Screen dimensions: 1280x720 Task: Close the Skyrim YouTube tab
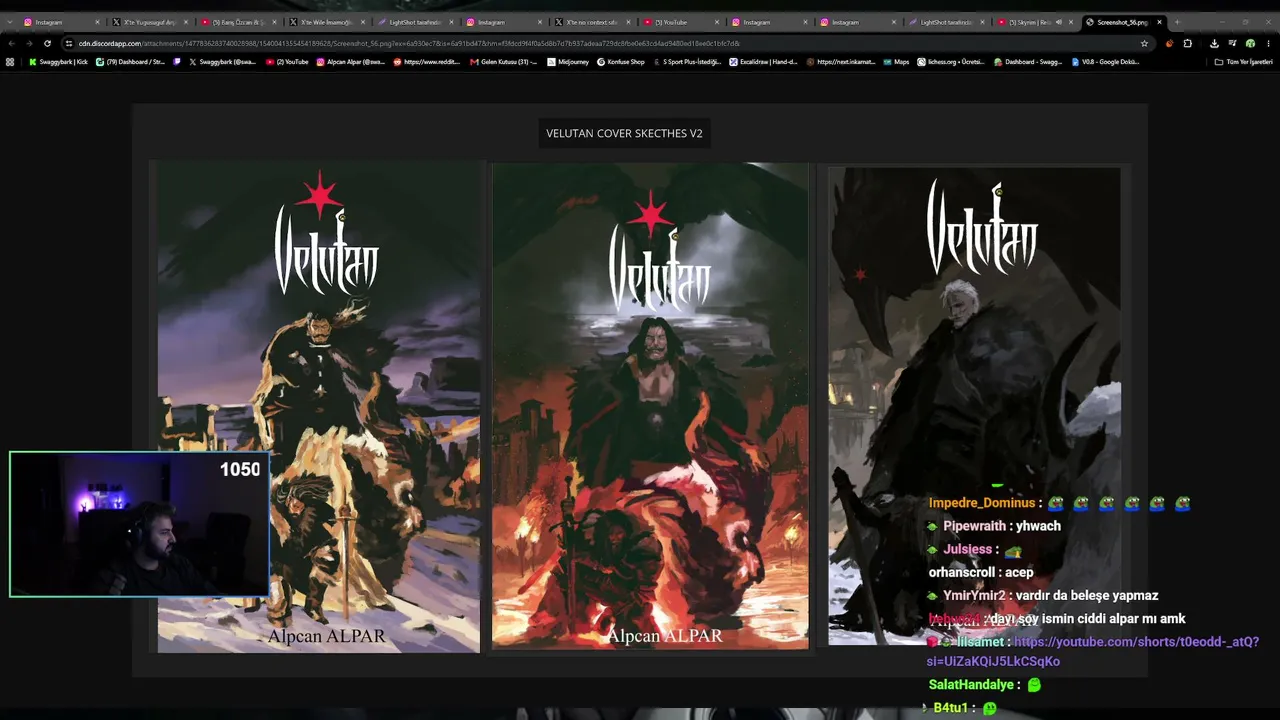pos(1071,22)
